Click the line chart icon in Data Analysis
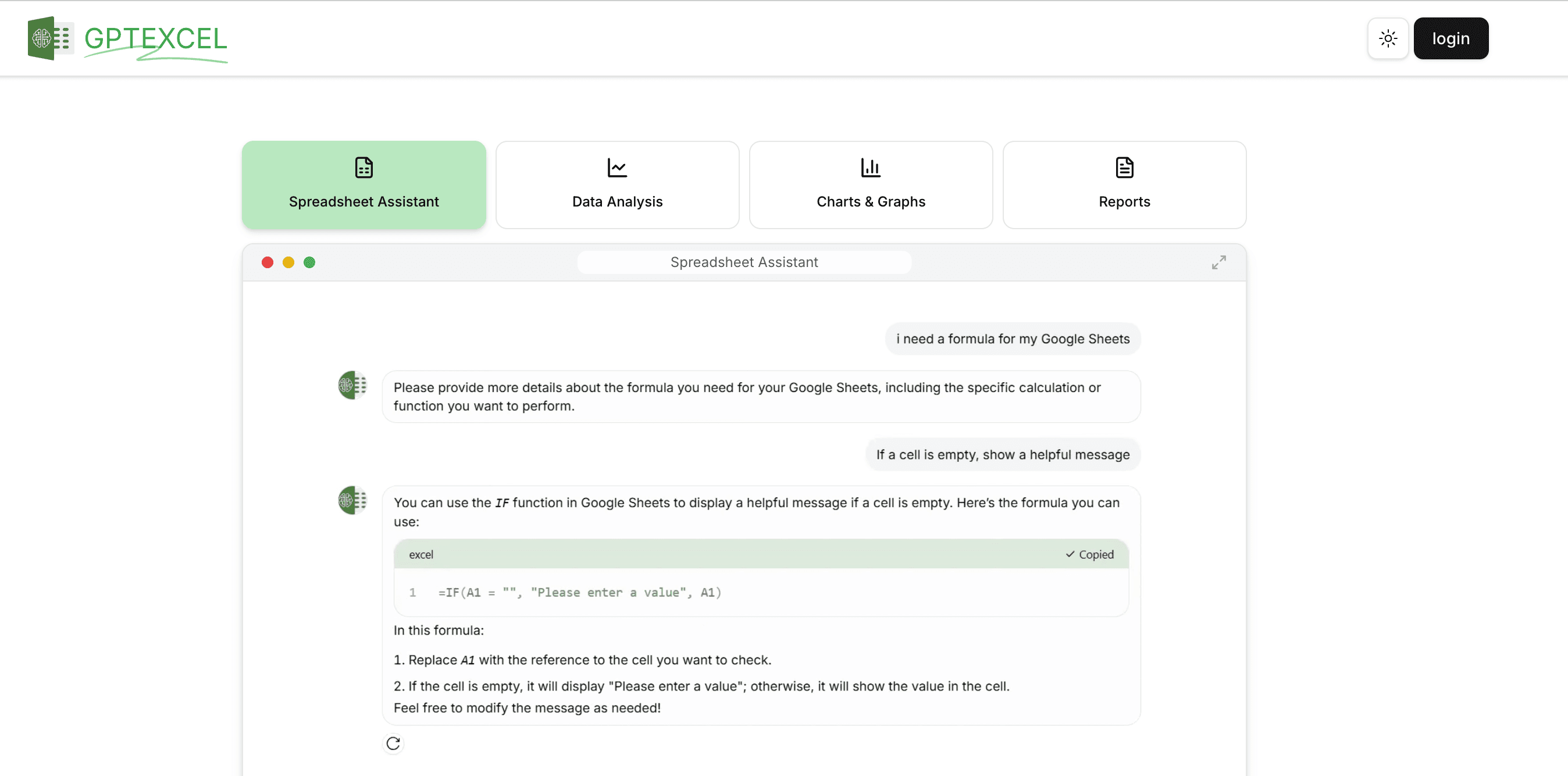Screen dimensions: 1568x776 coord(616,168)
